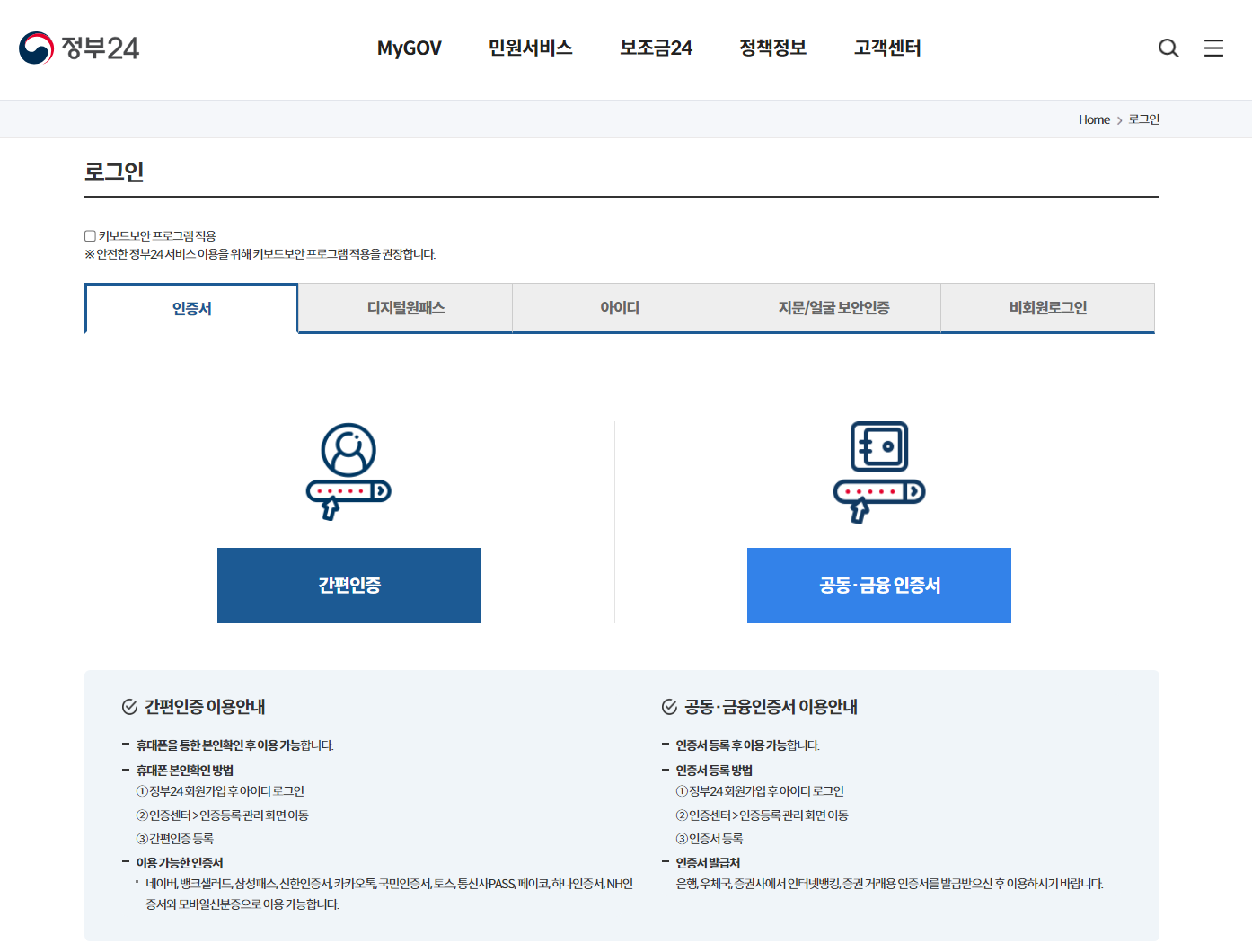This screenshot has width=1252, height=952.
Task: Click the 공동·금융인증서 이용안내 heading
Action: pyautogui.click(x=771, y=707)
